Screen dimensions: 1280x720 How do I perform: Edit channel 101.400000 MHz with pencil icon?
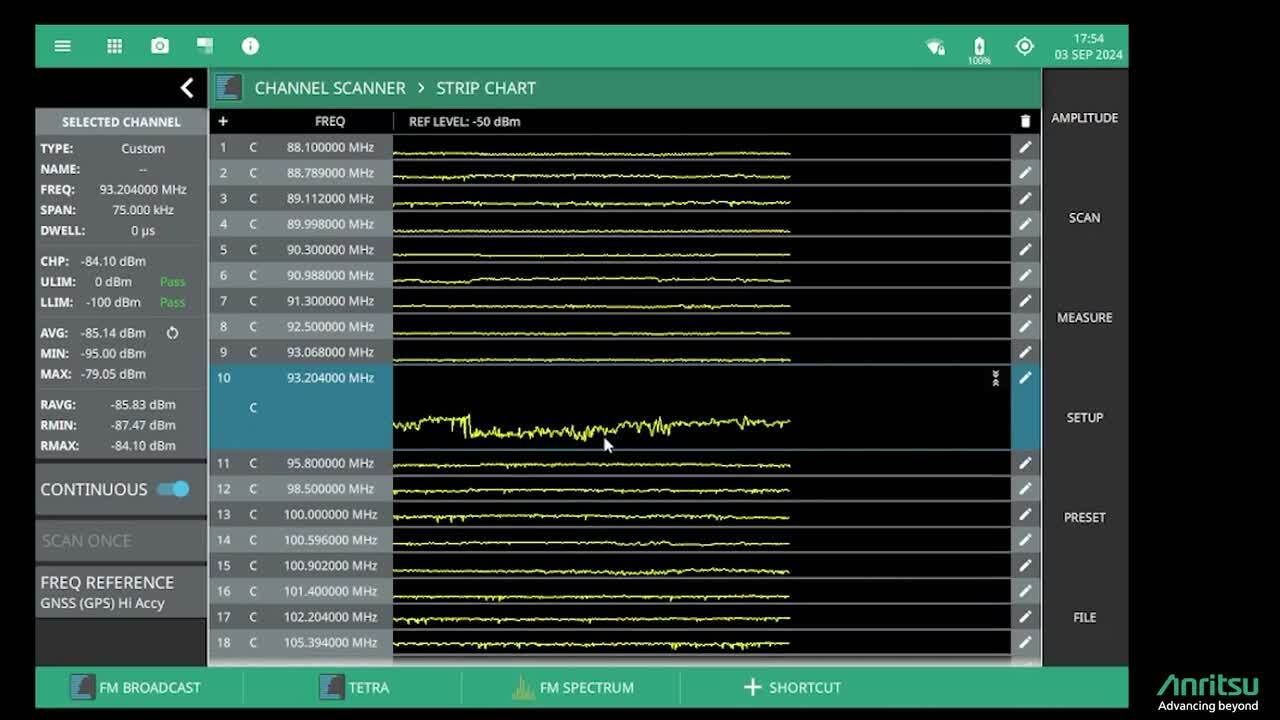(x=1025, y=591)
